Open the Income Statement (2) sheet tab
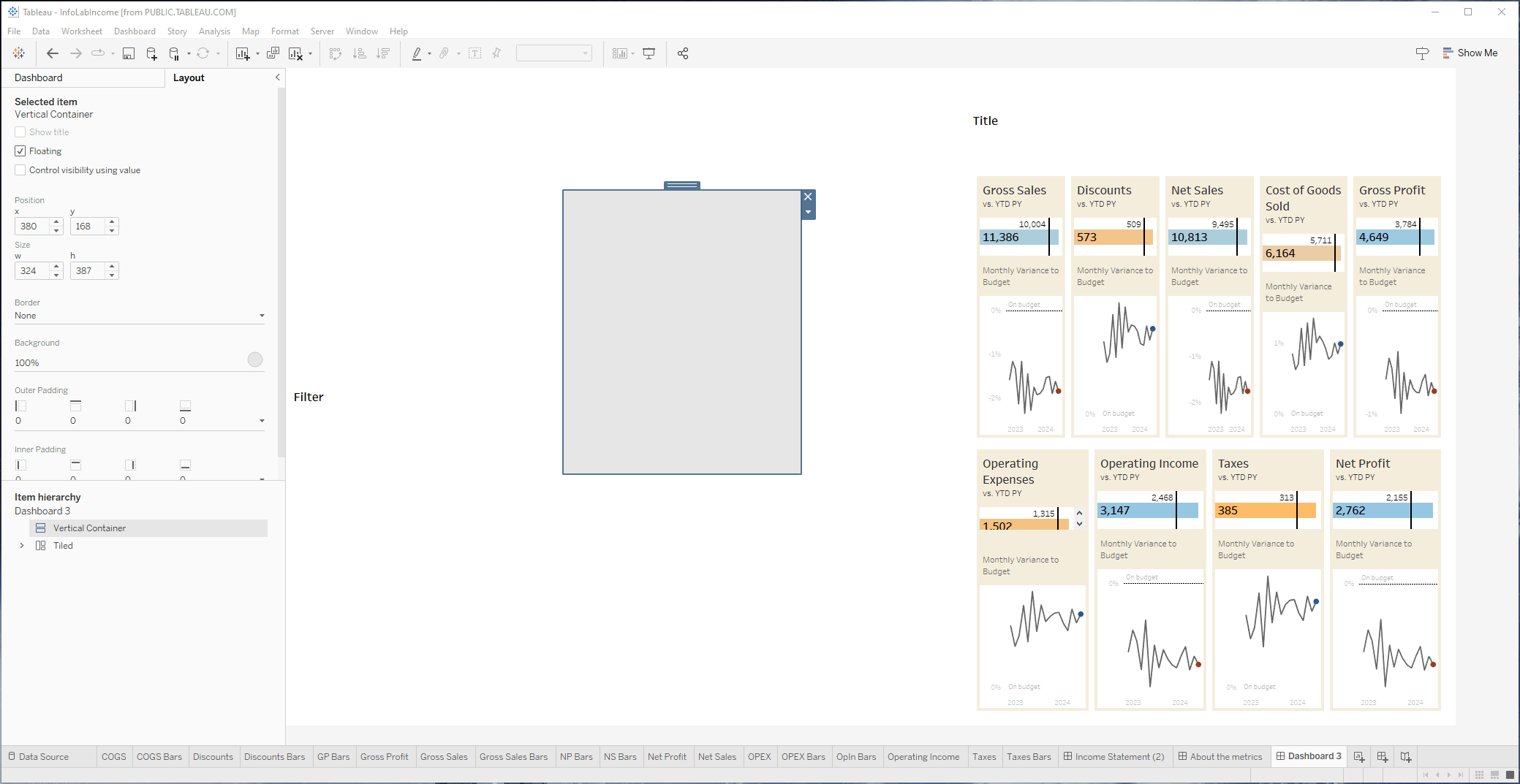Image resolution: width=1520 pixels, height=784 pixels. tap(1113, 757)
